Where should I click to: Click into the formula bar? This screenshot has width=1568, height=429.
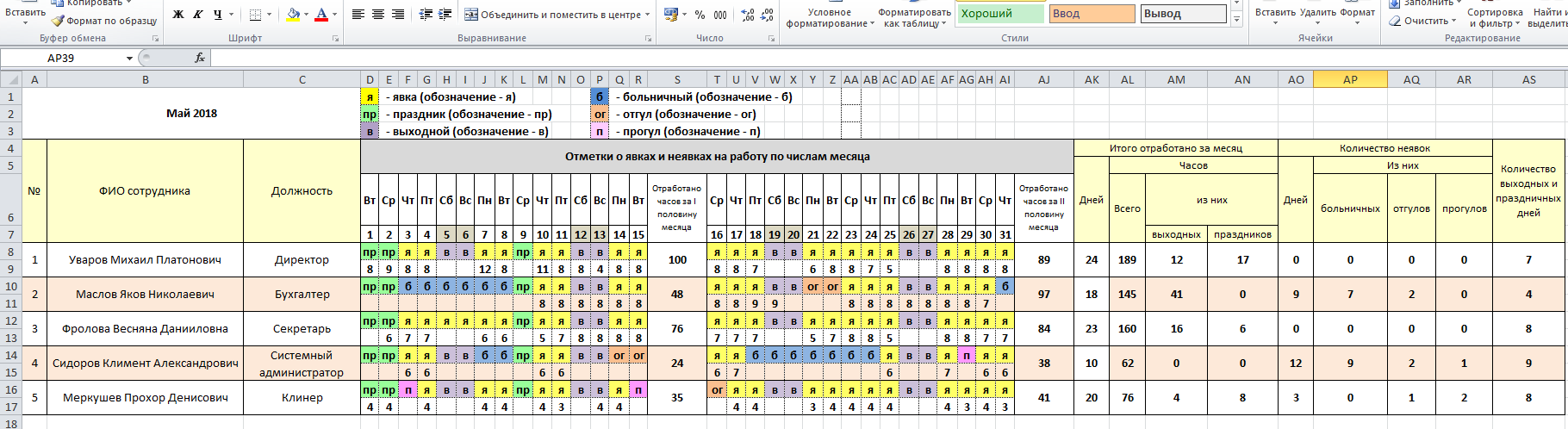click(x=887, y=58)
